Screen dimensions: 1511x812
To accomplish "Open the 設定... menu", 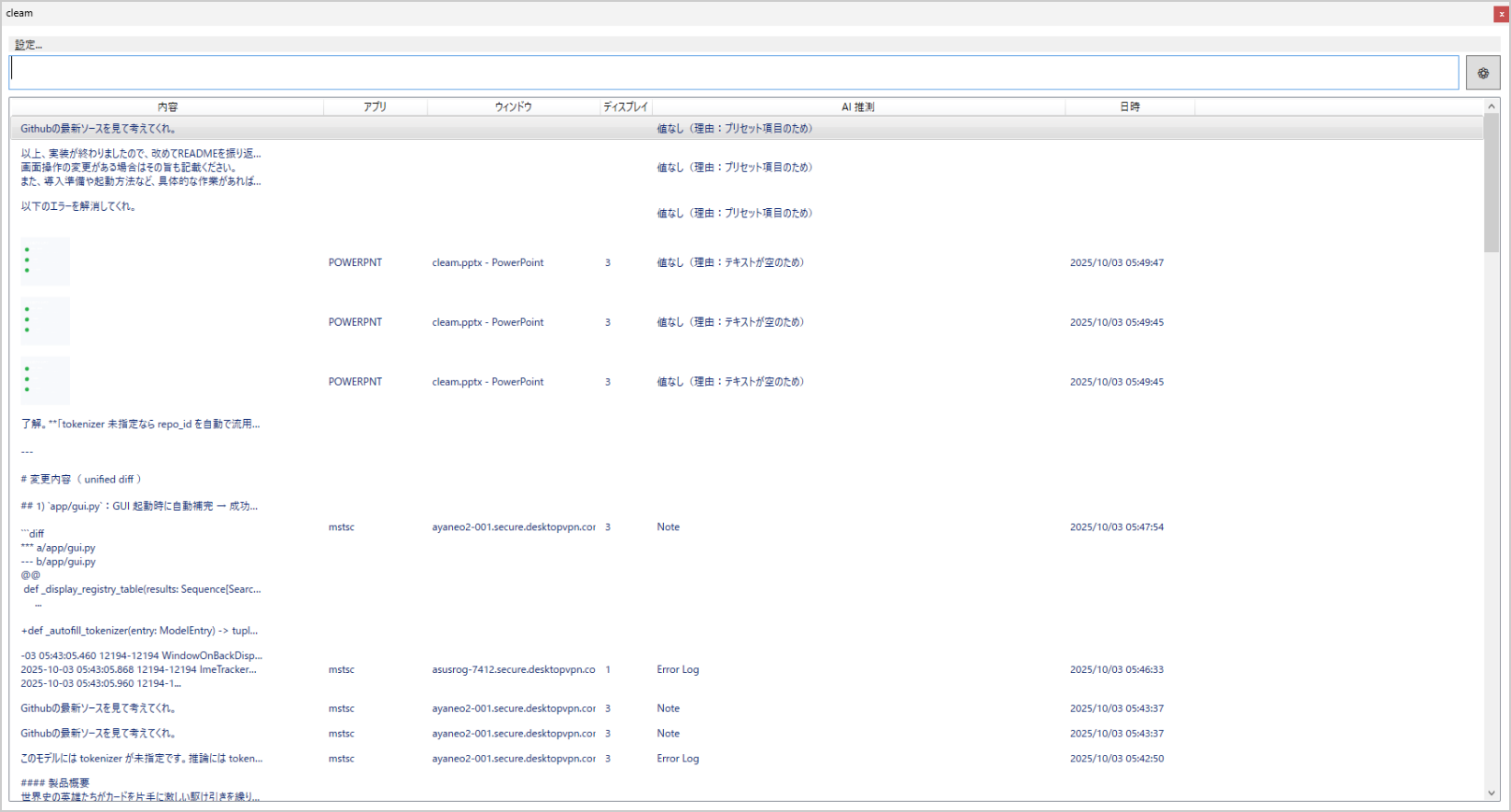I will [28, 45].
